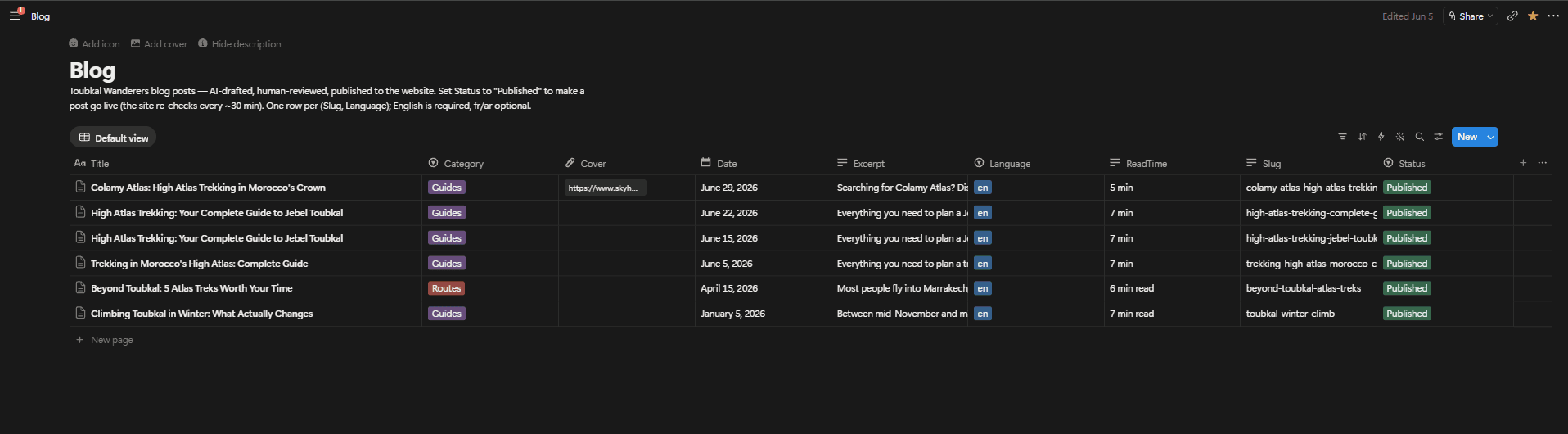Open 'Colamy Atlas: High Atlas Trekking in Morocco's Crown'
The width and height of the screenshot is (1568, 434).
(208, 188)
